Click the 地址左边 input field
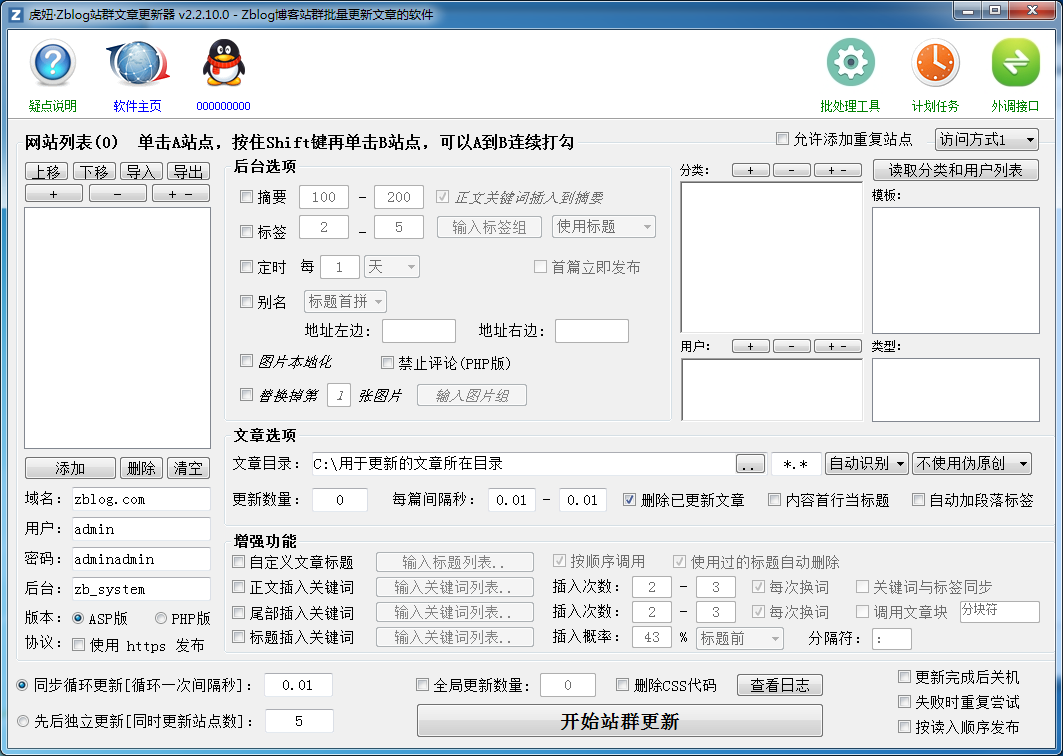Screen dimensions: 1063x756 (419, 331)
